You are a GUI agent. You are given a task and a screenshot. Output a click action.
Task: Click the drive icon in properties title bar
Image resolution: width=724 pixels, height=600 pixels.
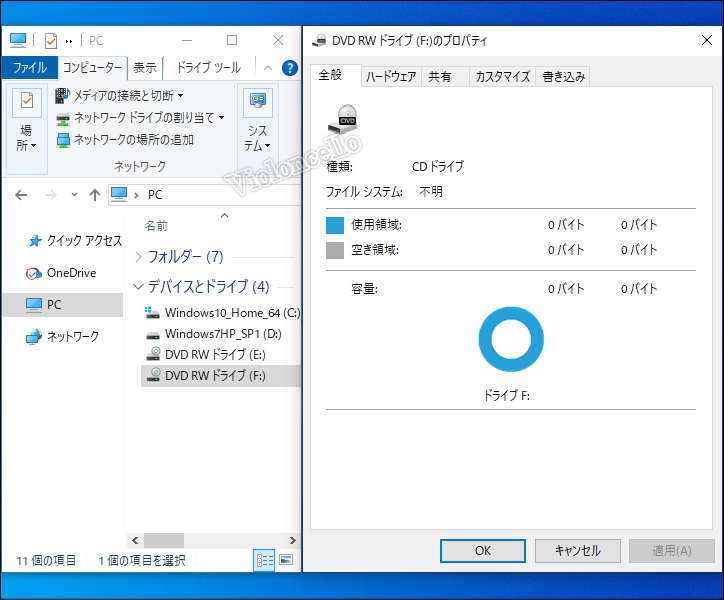pos(319,41)
